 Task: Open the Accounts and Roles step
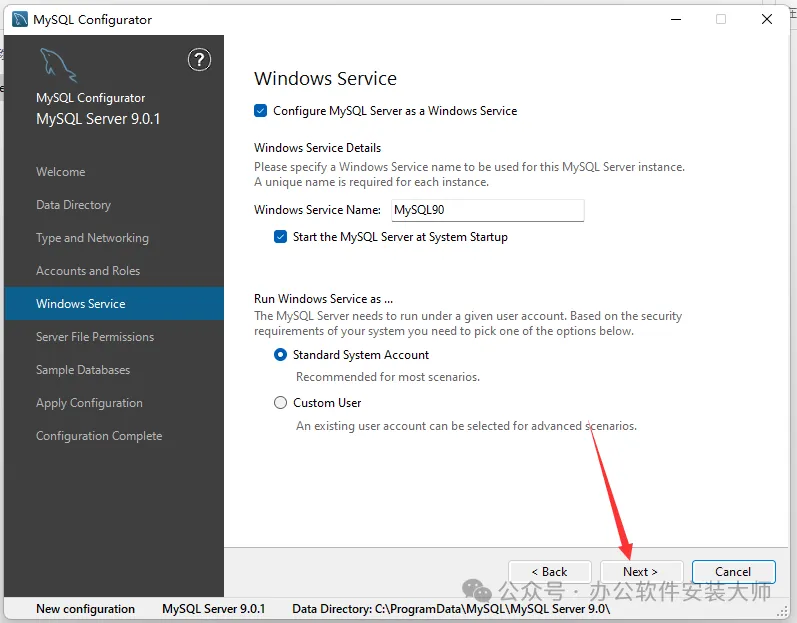point(88,271)
